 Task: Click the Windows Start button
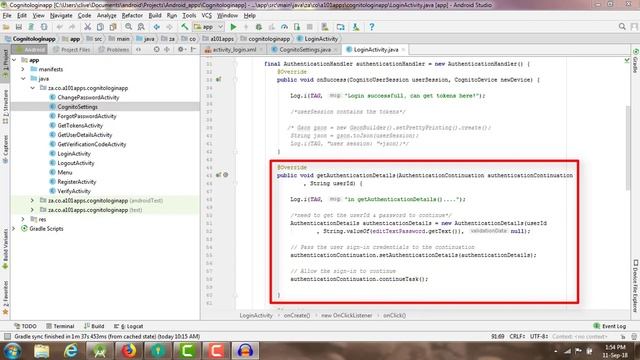(12, 351)
